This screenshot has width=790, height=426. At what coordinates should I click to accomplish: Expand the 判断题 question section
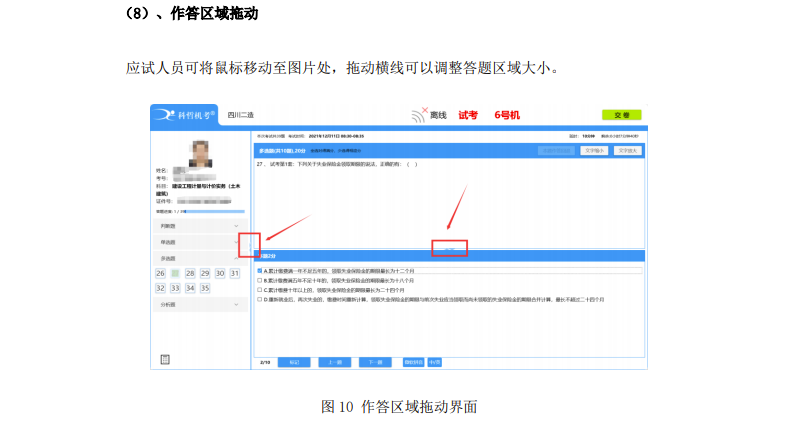tap(197, 227)
